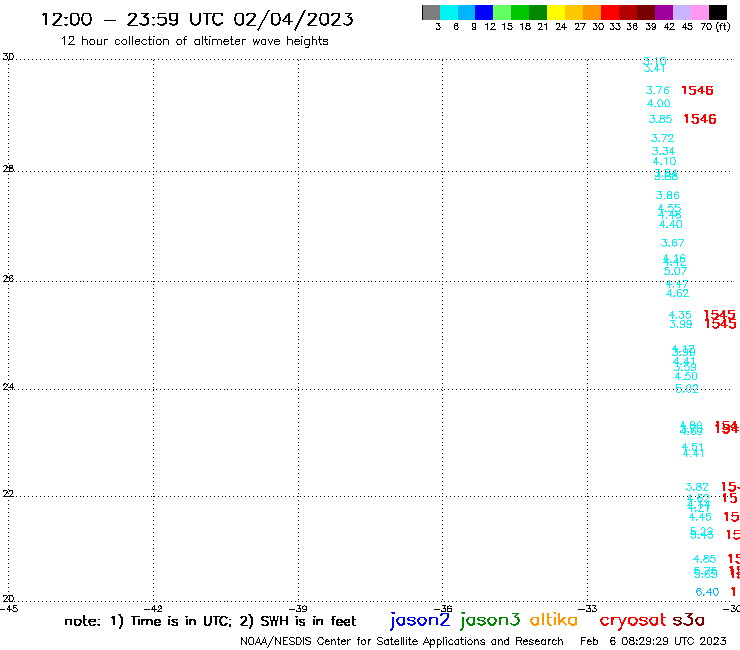
Task: Select the wave height reading '5.07'
Action: (675, 271)
